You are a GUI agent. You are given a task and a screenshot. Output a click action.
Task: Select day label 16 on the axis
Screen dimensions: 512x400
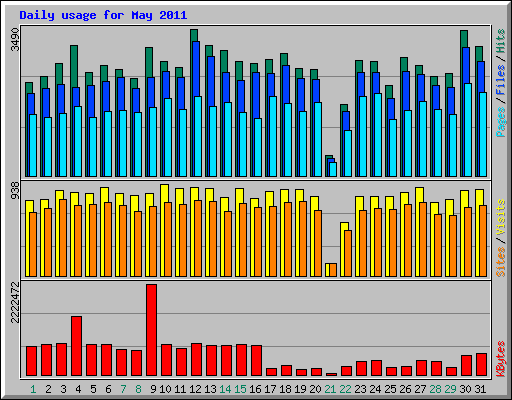click(x=255, y=389)
